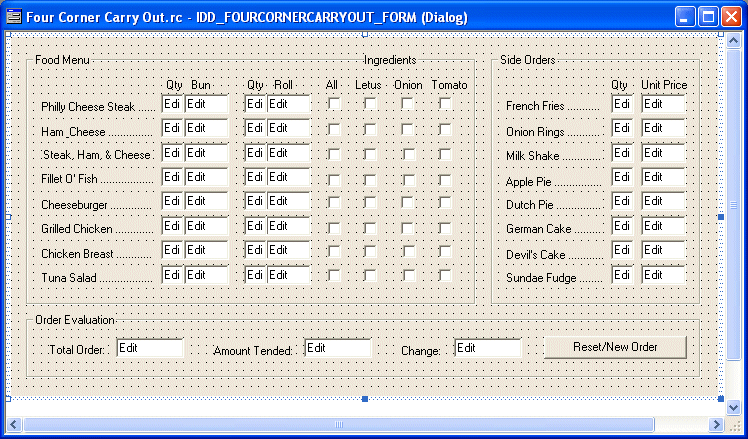
Task: Click the Bun Qty edit box for Philly Cheese Steak
Action: pyautogui.click(x=172, y=104)
